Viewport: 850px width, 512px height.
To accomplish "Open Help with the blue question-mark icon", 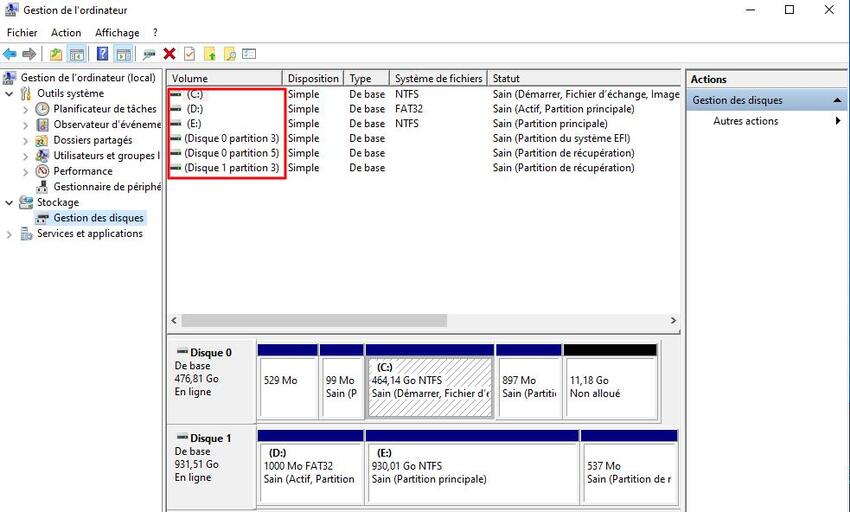I will coord(102,54).
